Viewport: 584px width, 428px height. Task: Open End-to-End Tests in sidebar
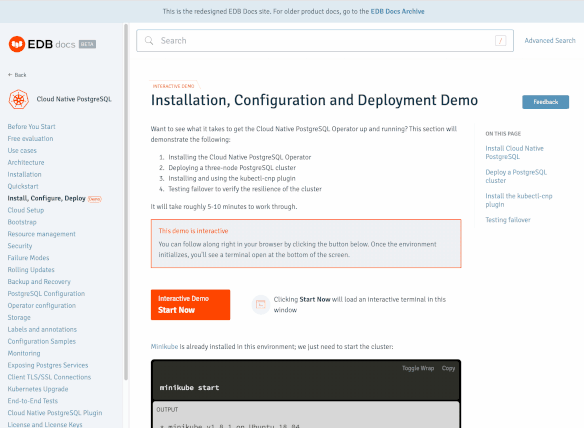(x=33, y=401)
